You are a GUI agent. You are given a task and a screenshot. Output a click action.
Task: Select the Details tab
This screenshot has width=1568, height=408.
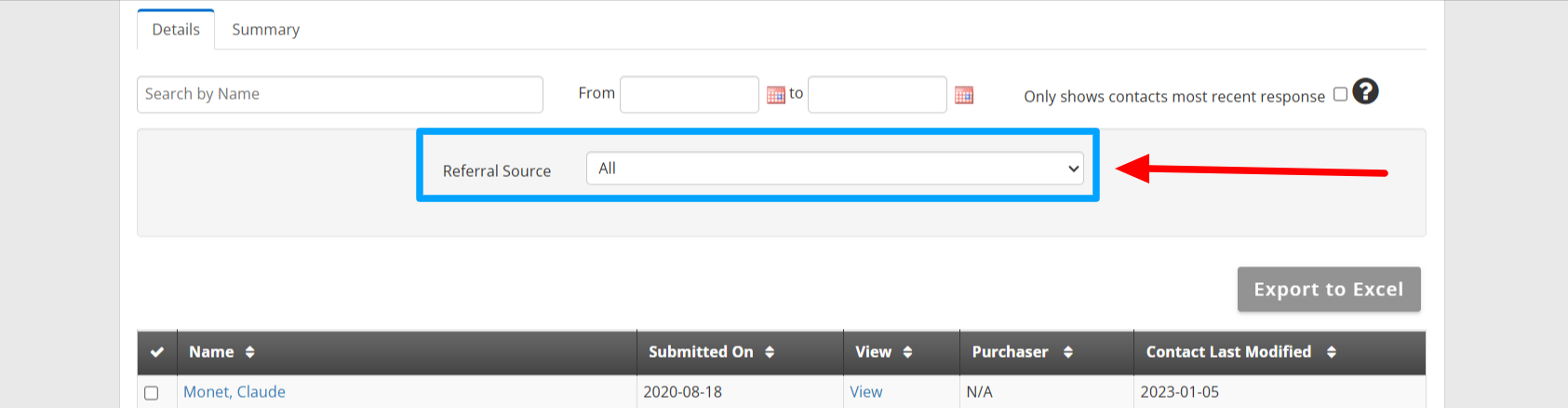(x=176, y=30)
